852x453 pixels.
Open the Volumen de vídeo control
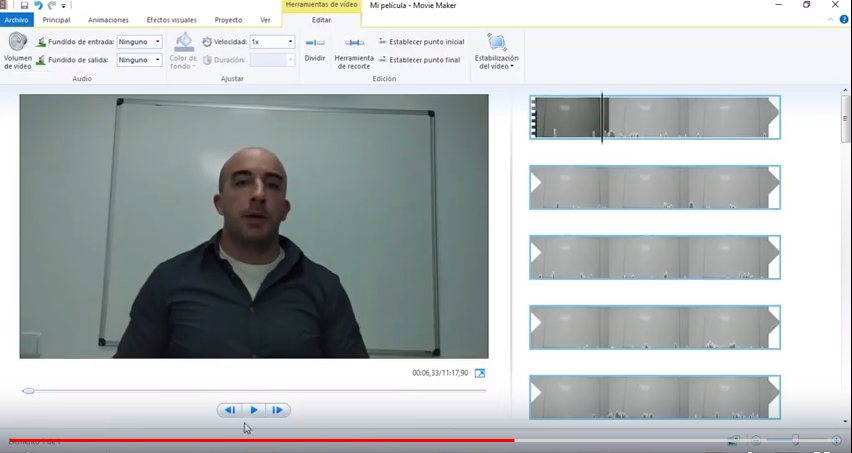[x=17, y=50]
